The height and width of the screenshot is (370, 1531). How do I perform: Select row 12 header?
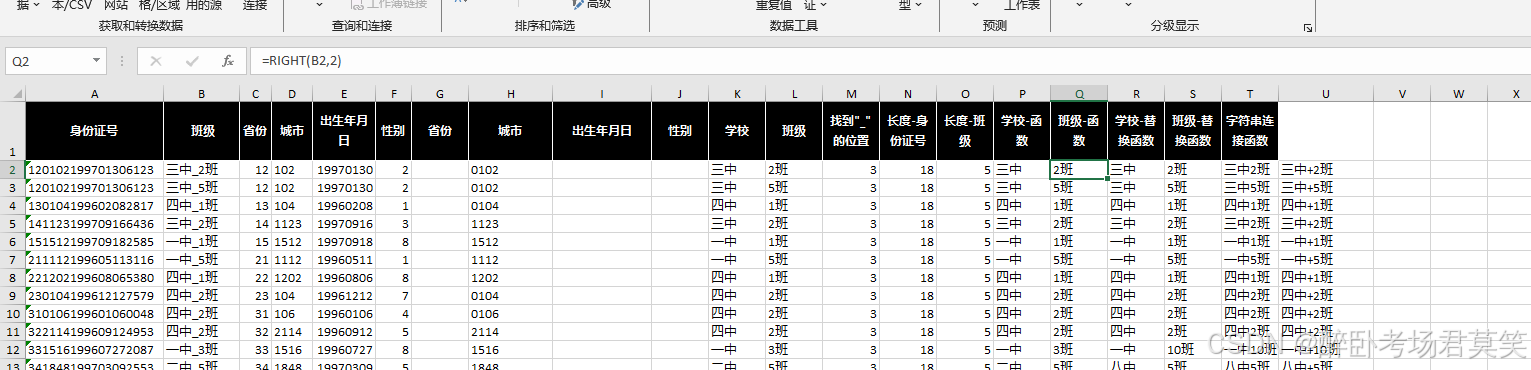(13, 350)
